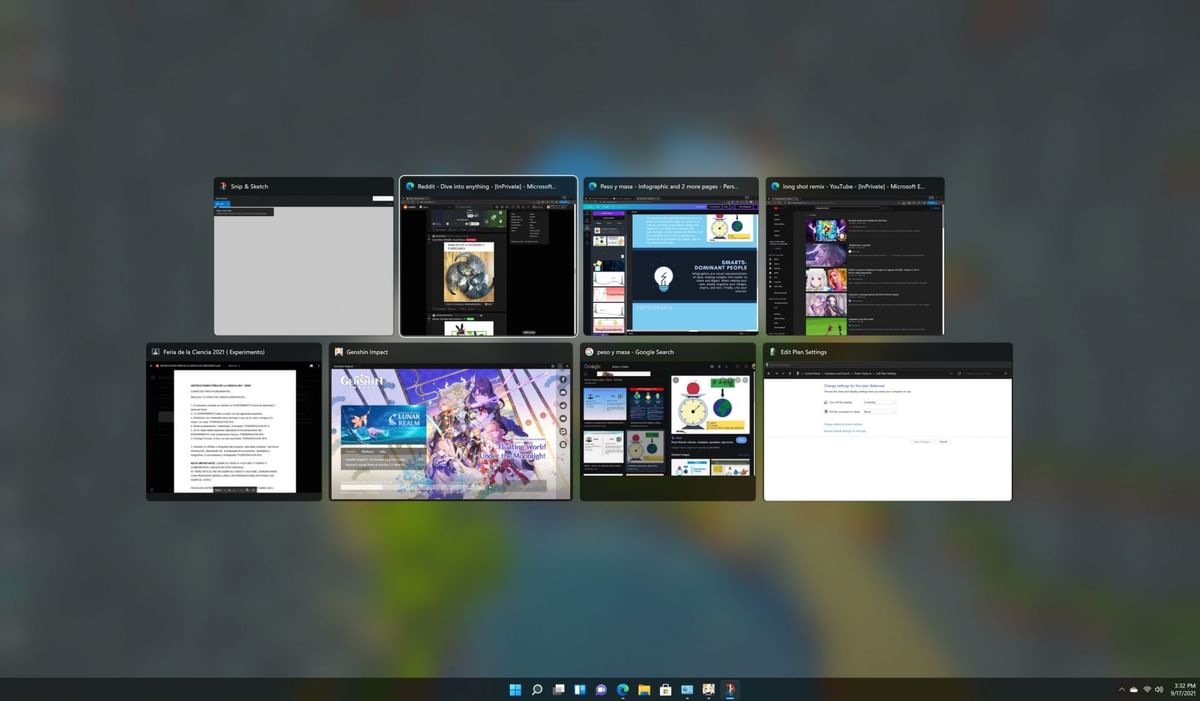The height and width of the screenshot is (701, 1200).
Task: Open Widgets from the taskbar
Action: coord(580,689)
